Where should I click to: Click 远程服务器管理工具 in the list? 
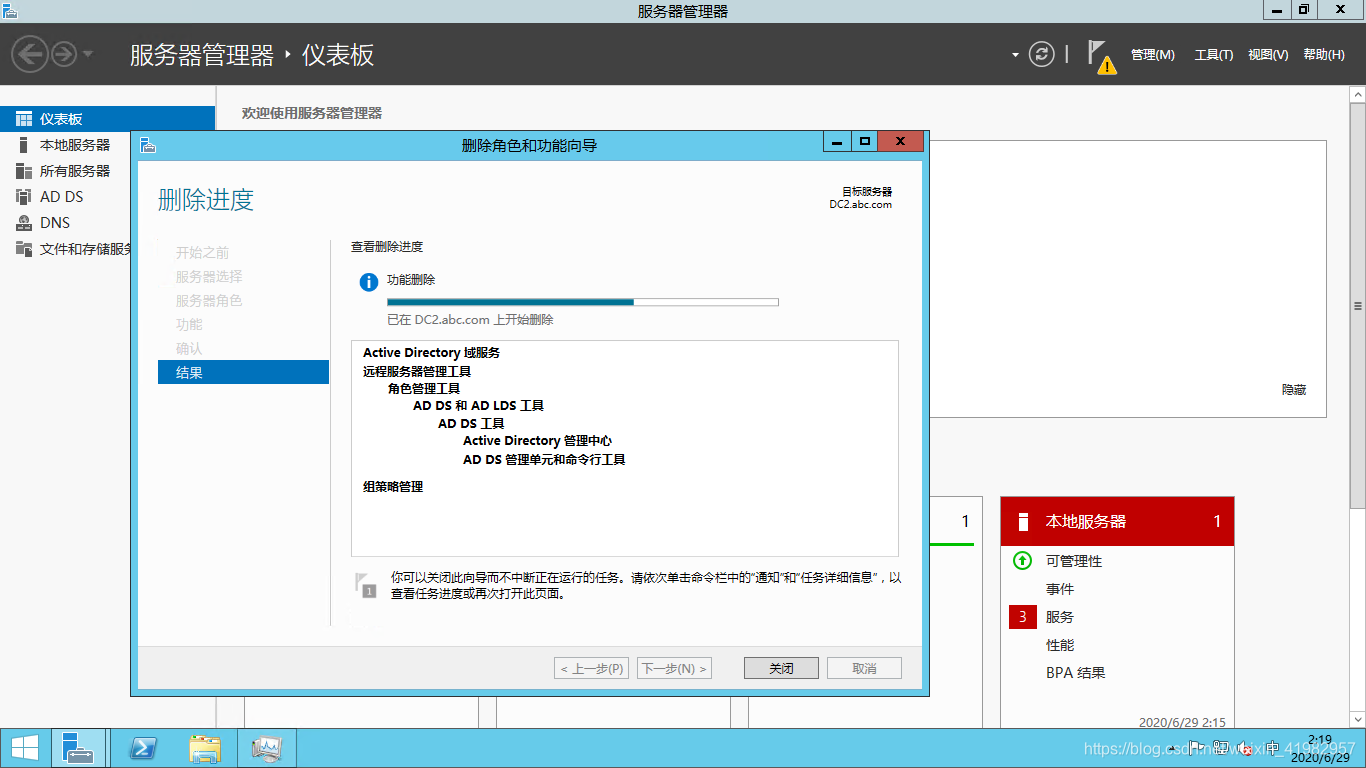[417, 371]
